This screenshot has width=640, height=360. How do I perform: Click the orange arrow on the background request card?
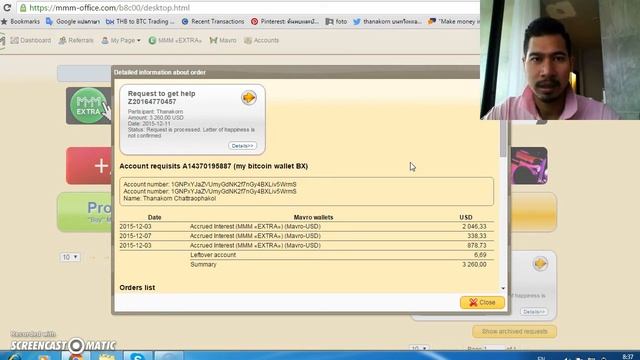pyautogui.click(x=540, y=263)
